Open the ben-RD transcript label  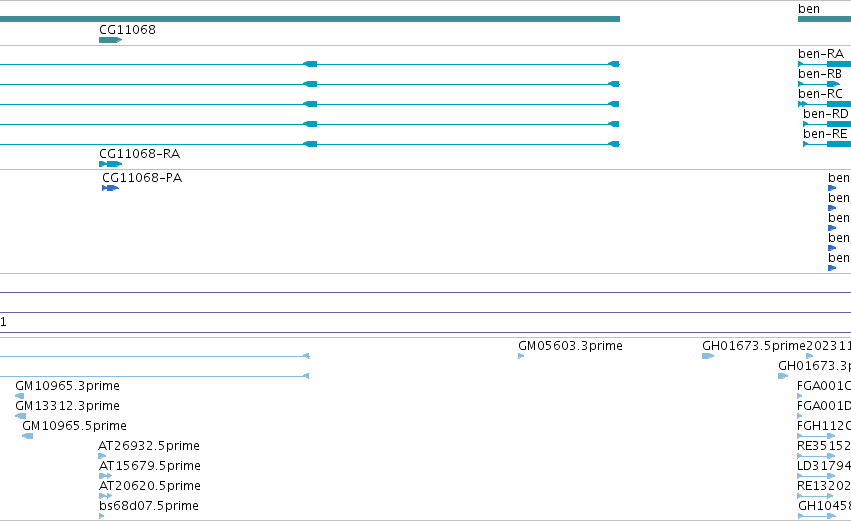coord(825,114)
